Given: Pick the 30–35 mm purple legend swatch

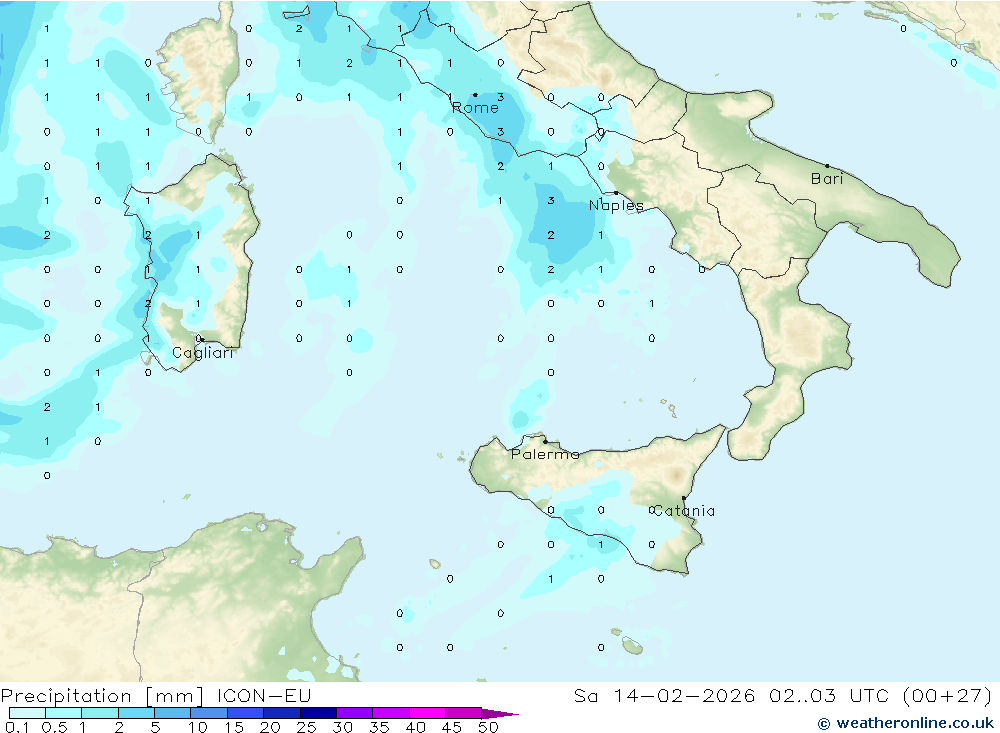Looking at the screenshot, I should point(355,713).
